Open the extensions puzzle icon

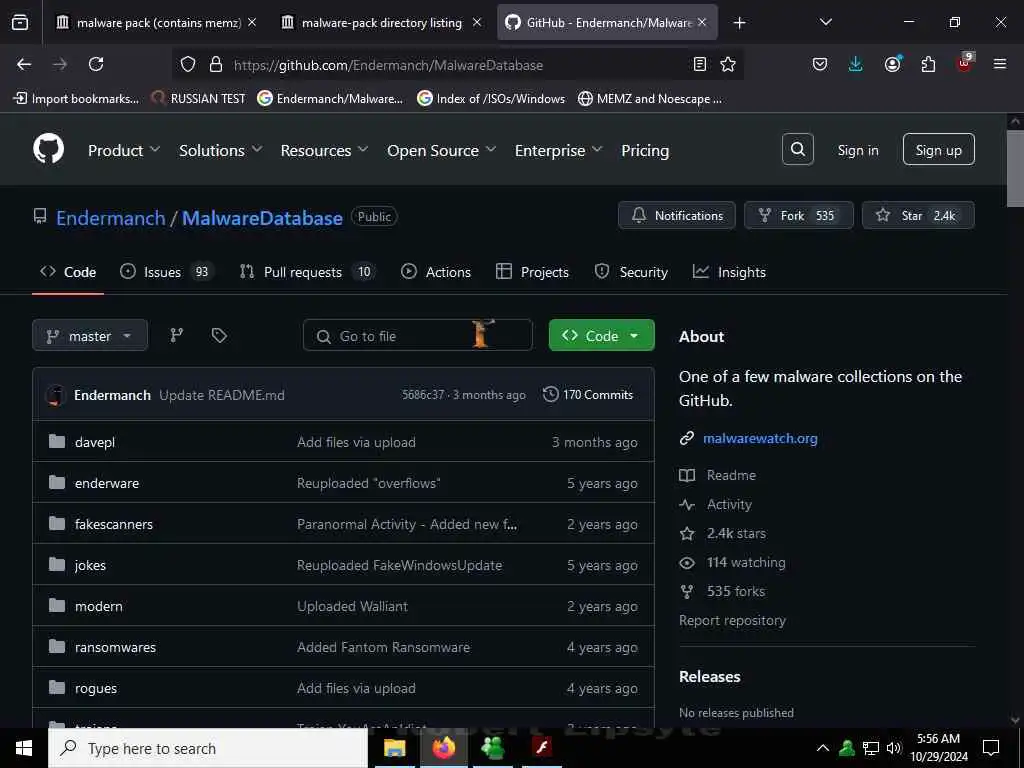point(928,64)
